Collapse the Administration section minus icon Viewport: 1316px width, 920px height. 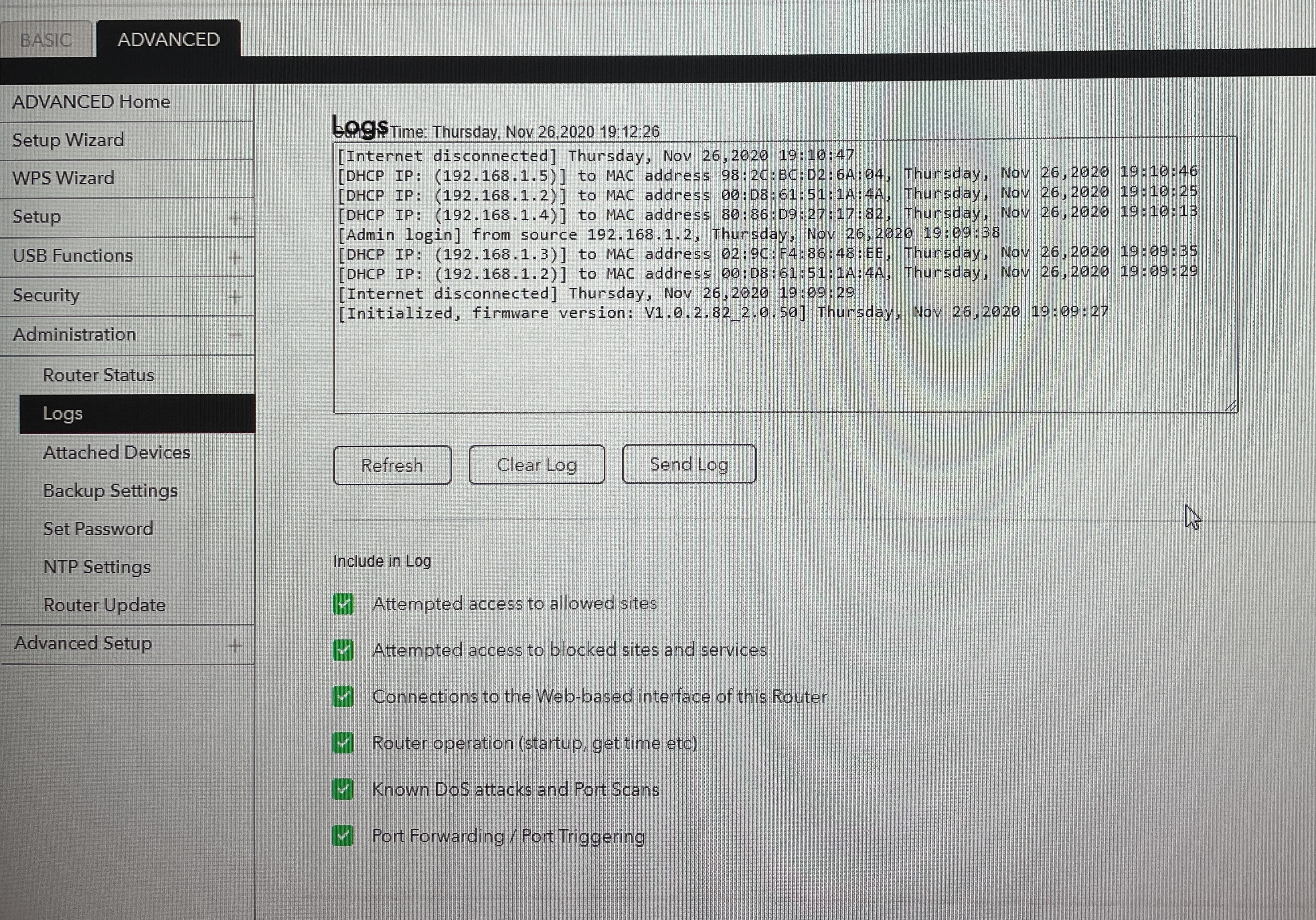coord(235,335)
